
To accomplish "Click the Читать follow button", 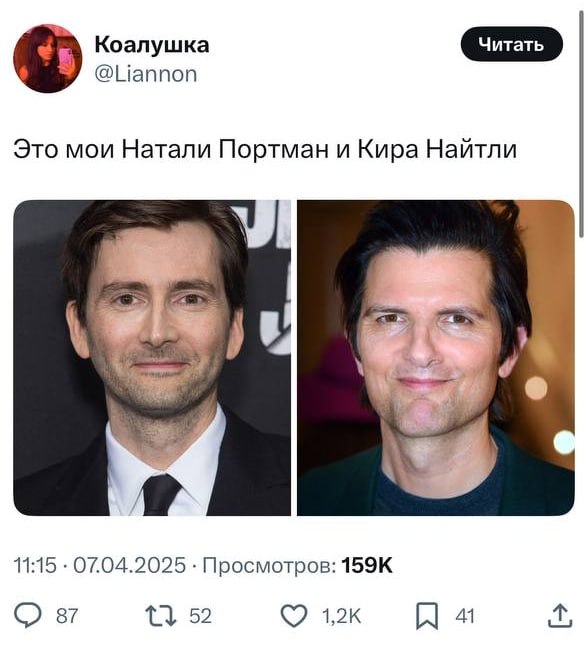I will click(511, 44).
